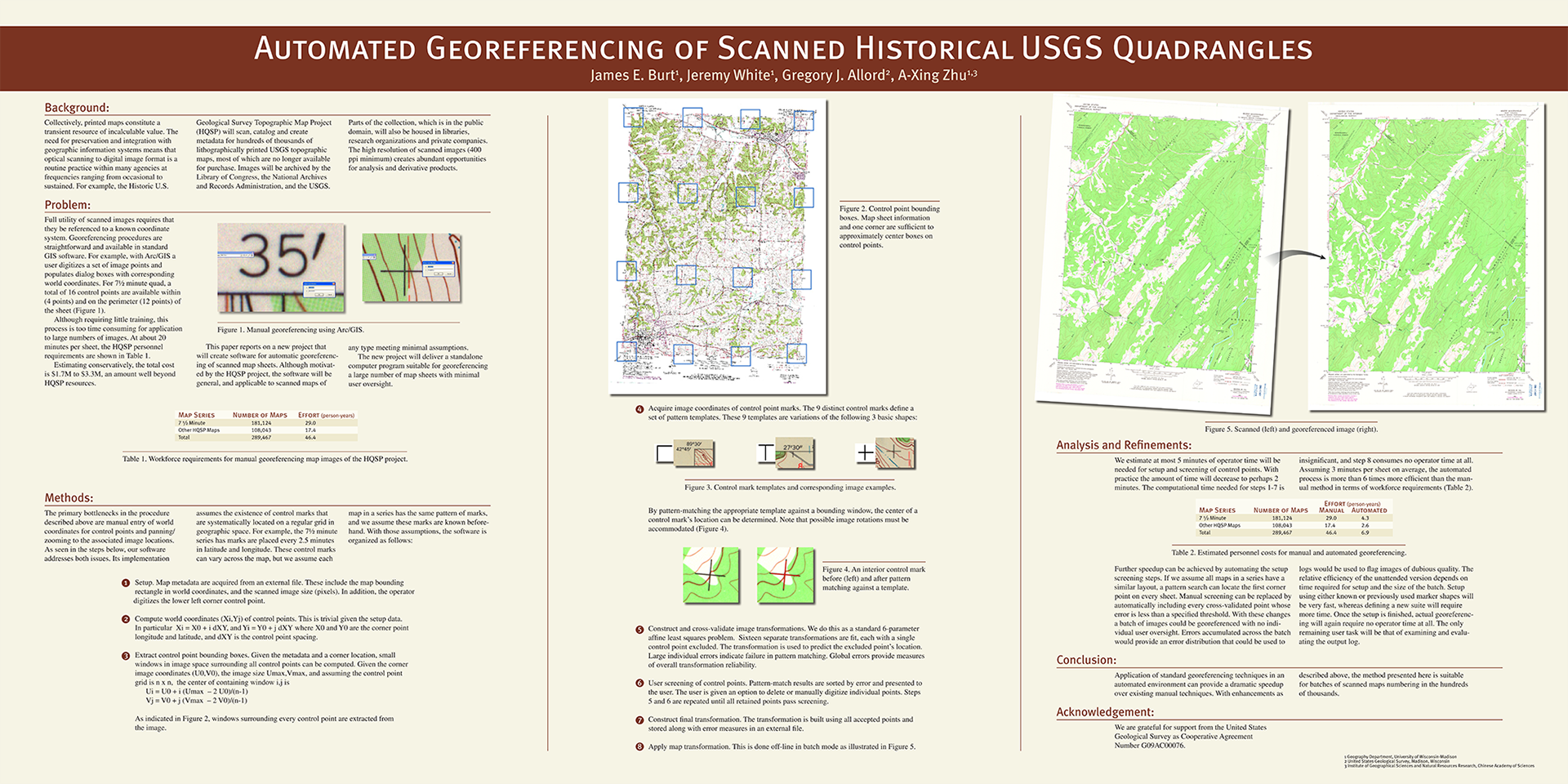1568x784 pixels.
Task: Open the Figure 1 crosshair map image
Action: (412, 268)
